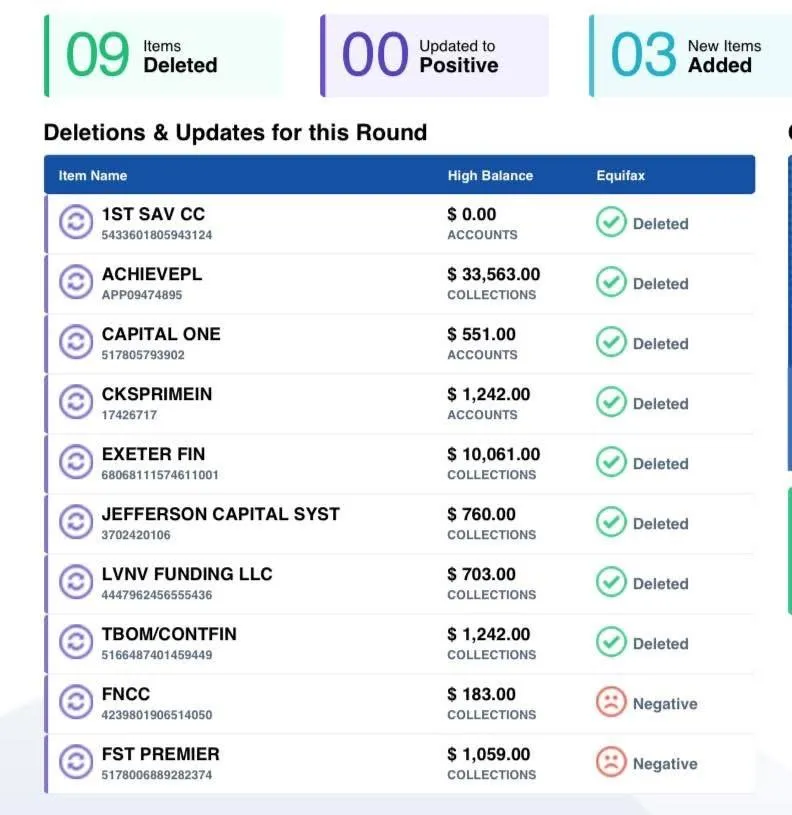Click the Deleted checkmark for JEFFERSON CAPITAL SYST
Screen dimensions: 792x815
611,522
